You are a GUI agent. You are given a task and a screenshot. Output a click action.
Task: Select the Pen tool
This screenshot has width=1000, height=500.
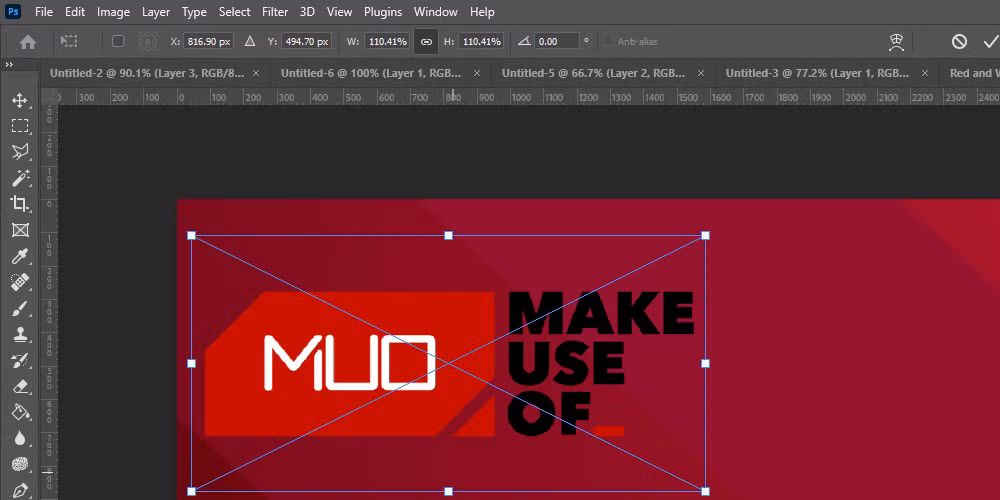pyautogui.click(x=20, y=490)
